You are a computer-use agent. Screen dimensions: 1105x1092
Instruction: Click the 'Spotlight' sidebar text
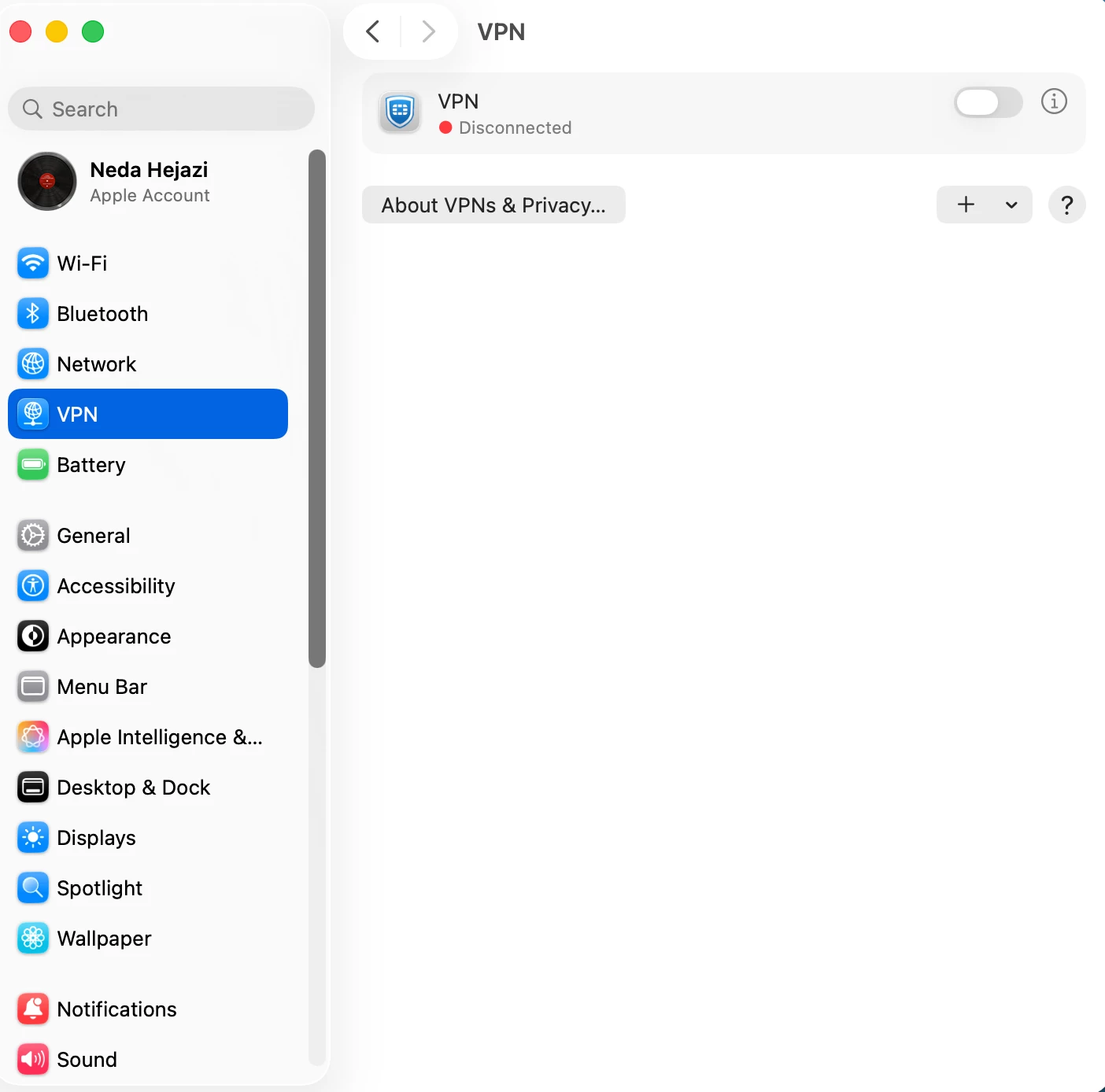[x=100, y=888]
